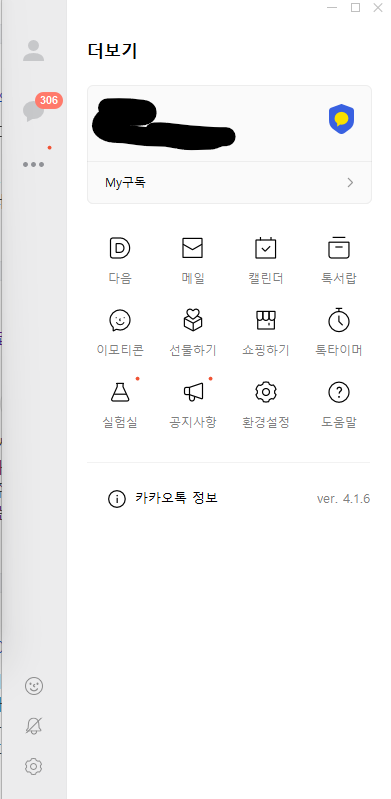Click the 카카오톡 정보 info icon

tap(117, 499)
